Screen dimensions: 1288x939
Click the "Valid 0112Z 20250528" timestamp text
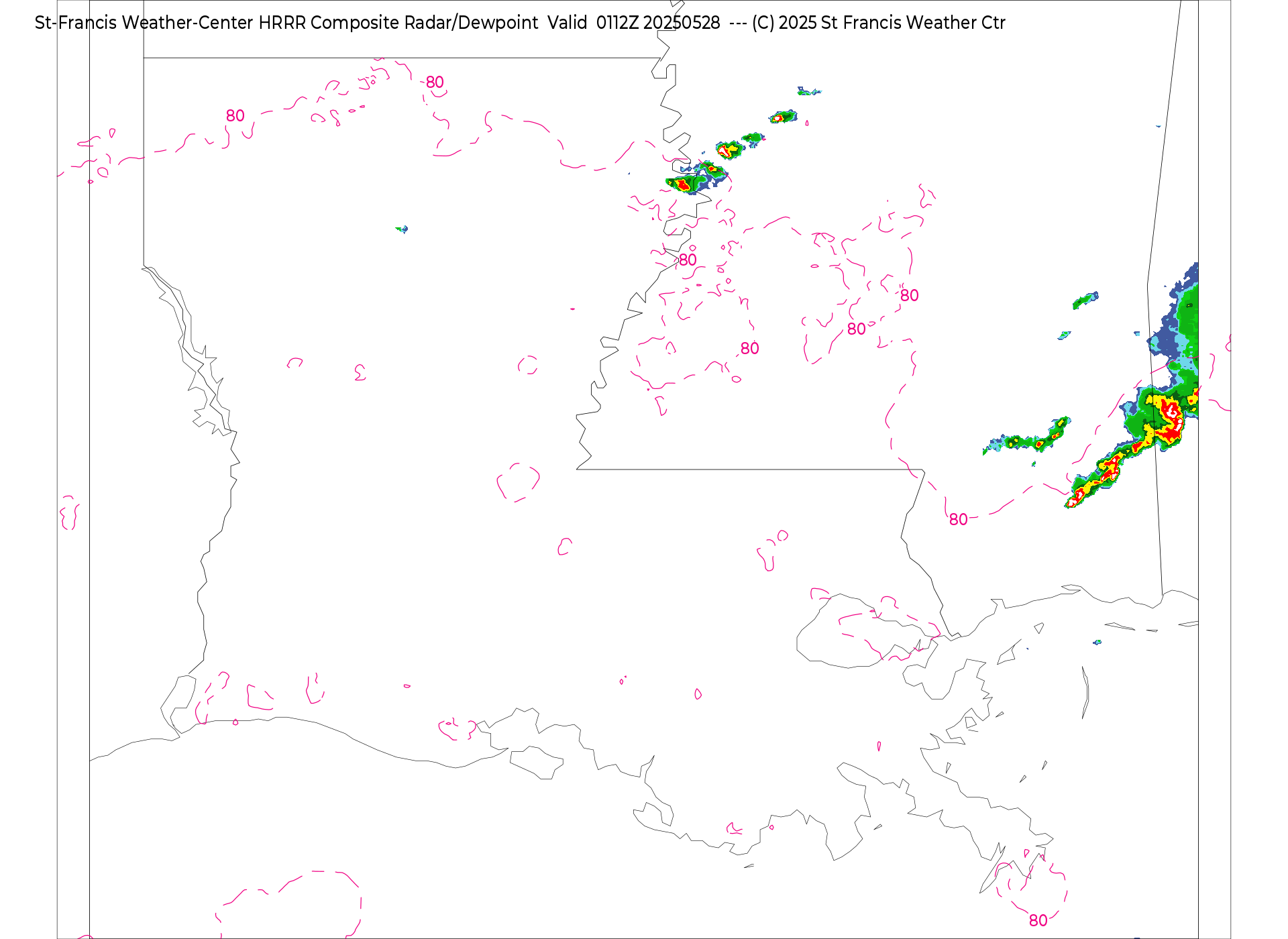coord(634,23)
